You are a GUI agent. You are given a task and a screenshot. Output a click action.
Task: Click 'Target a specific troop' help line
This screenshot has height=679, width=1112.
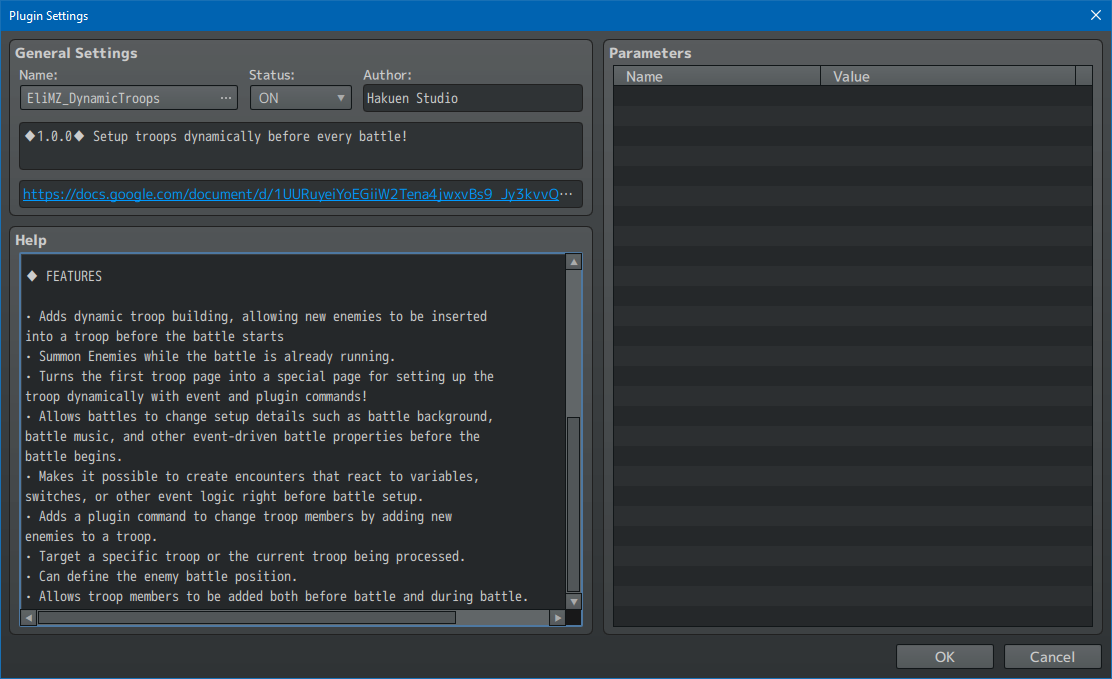click(x=245, y=556)
